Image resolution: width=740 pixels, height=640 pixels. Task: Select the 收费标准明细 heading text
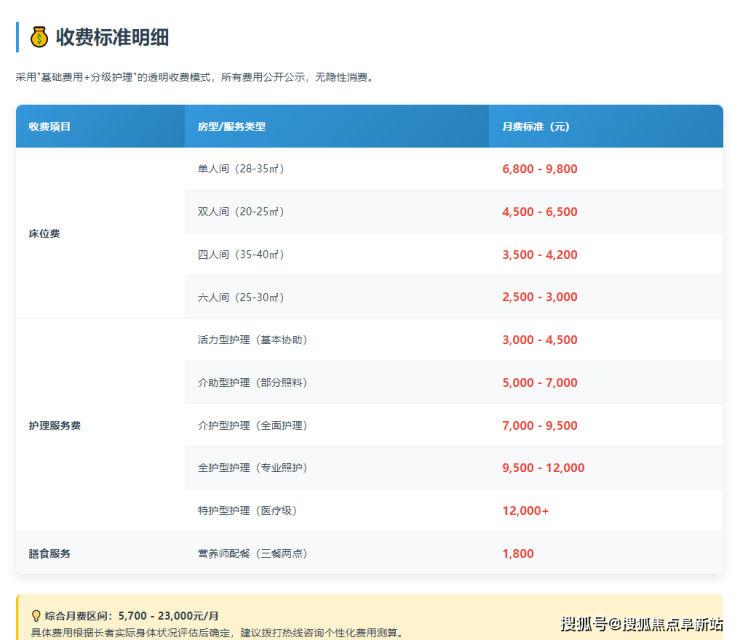(112, 37)
